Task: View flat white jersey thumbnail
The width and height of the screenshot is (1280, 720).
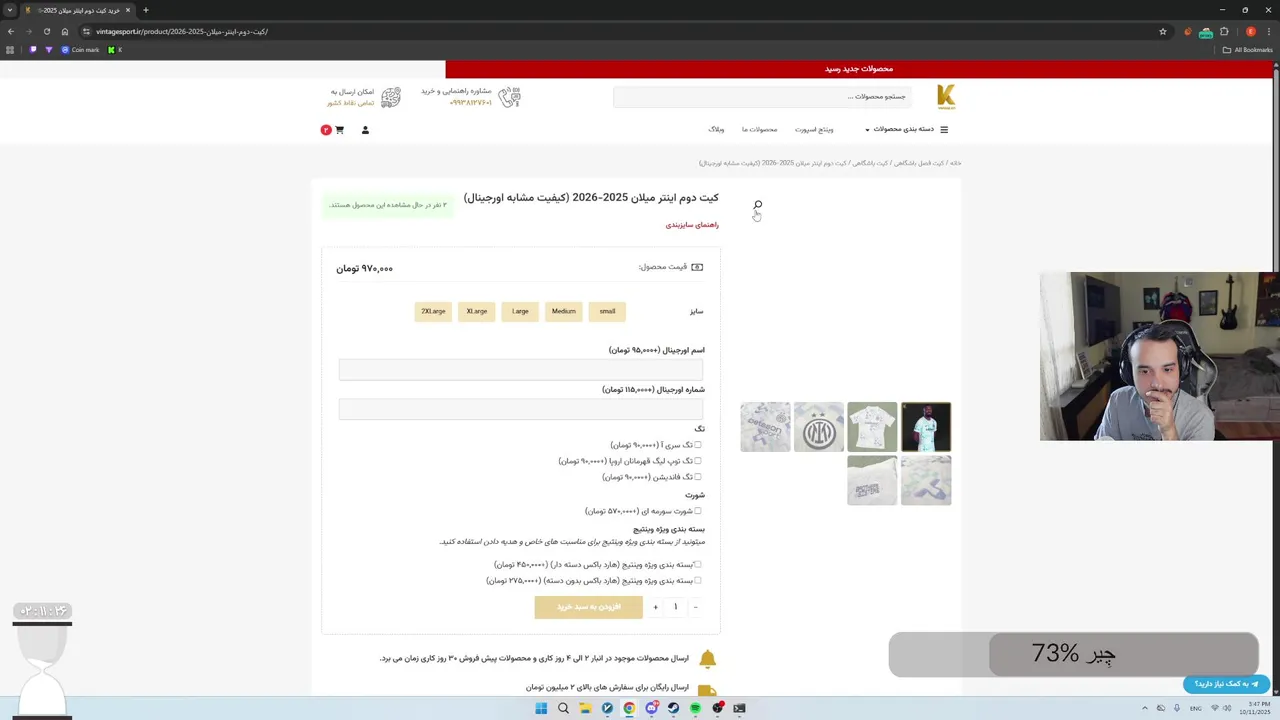Action: click(x=872, y=427)
